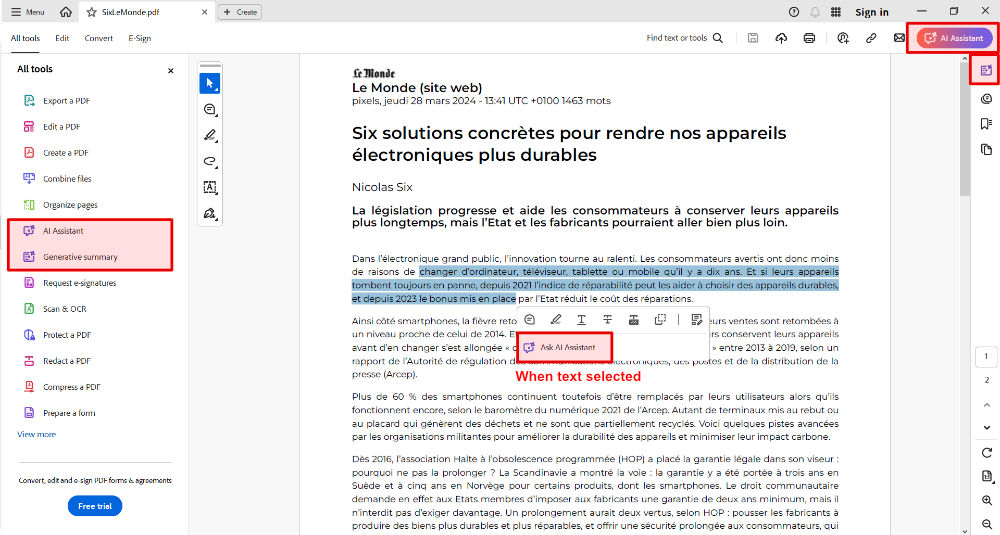Click the Find text or tools field
The height and width of the screenshot is (535, 1000).
coord(684,38)
